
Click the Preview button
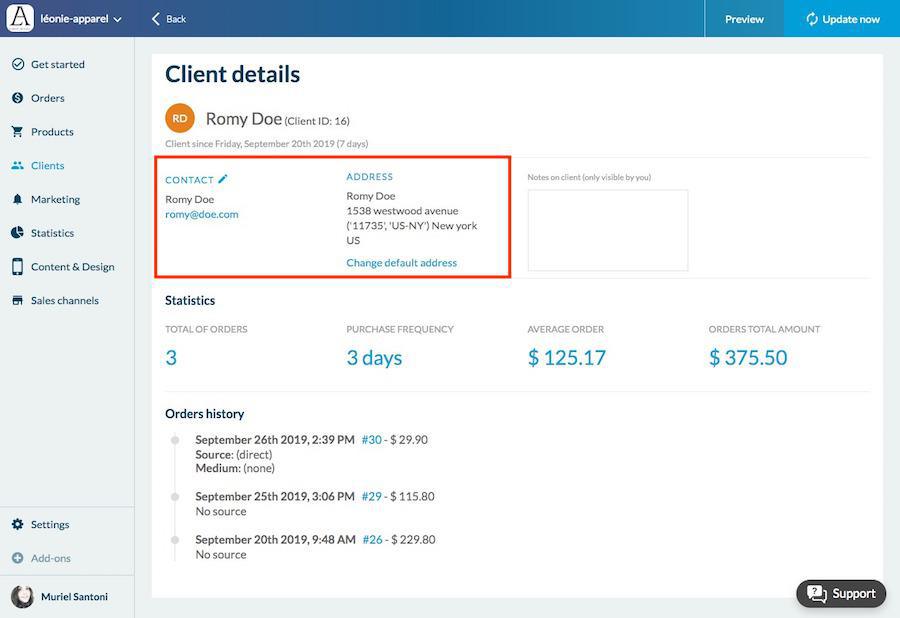744,19
